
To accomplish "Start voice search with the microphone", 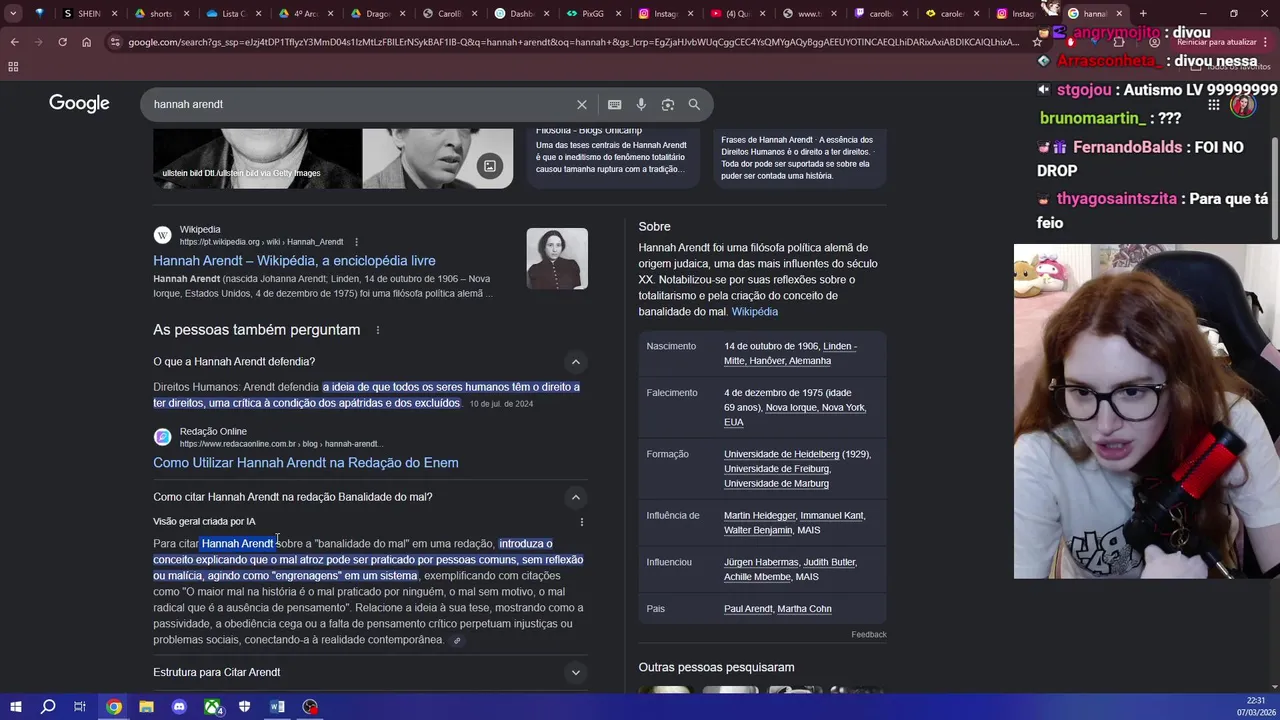I will (x=641, y=104).
